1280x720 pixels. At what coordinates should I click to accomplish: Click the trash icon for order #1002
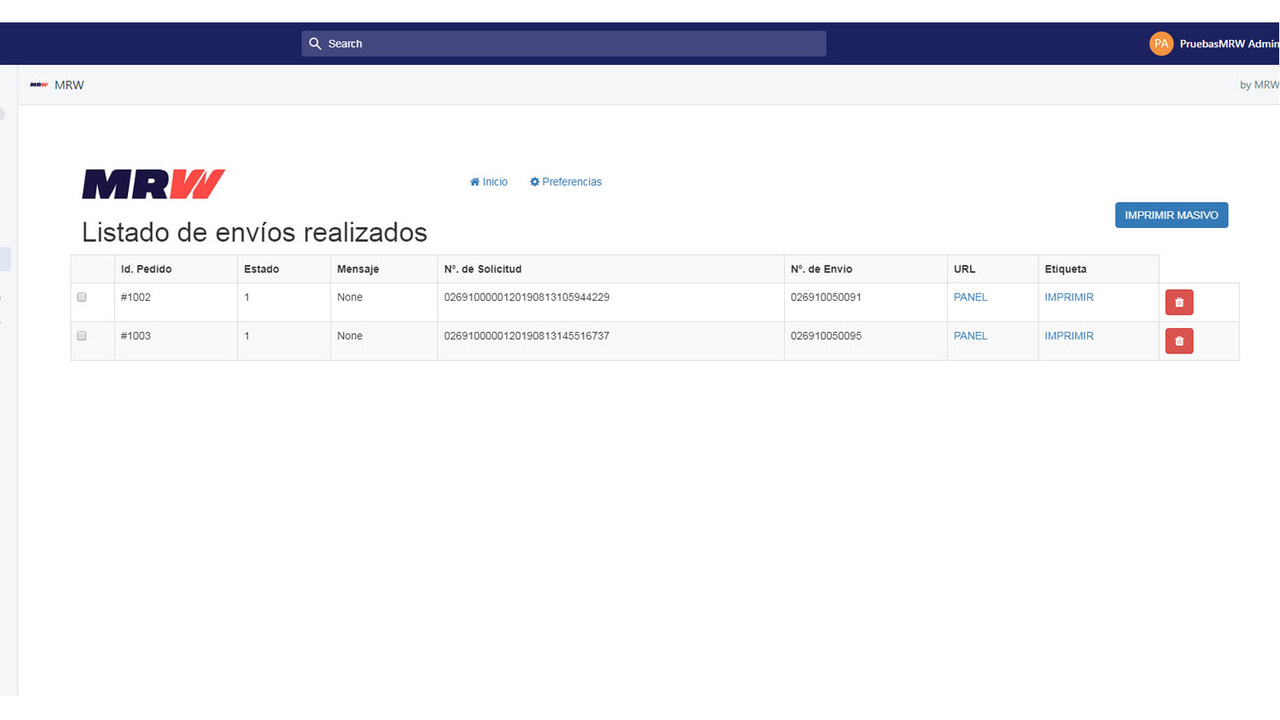(x=1179, y=301)
